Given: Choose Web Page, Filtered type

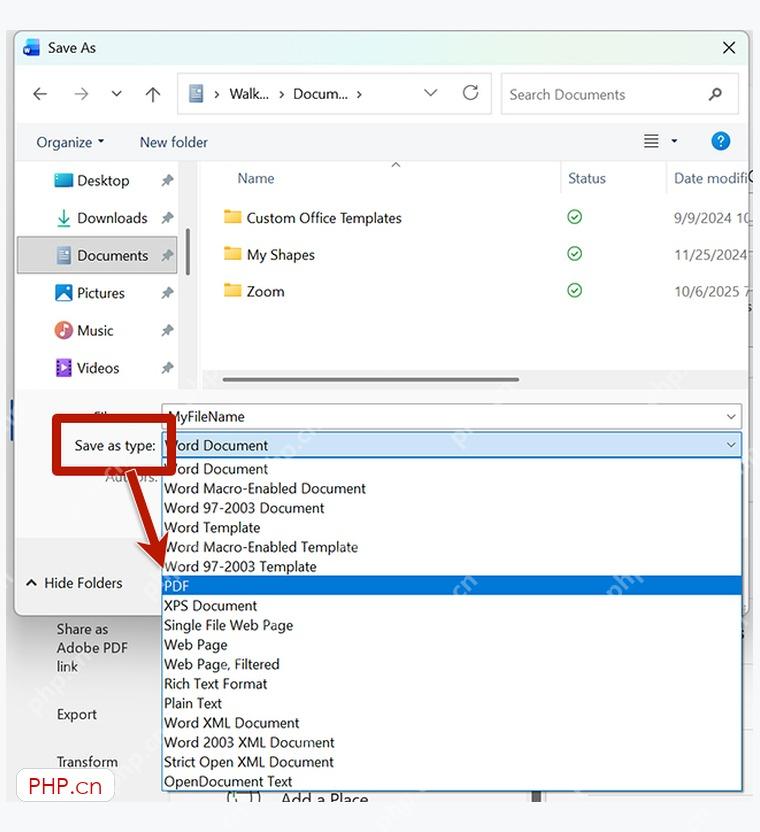Looking at the screenshot, I should tap(452, 664).
